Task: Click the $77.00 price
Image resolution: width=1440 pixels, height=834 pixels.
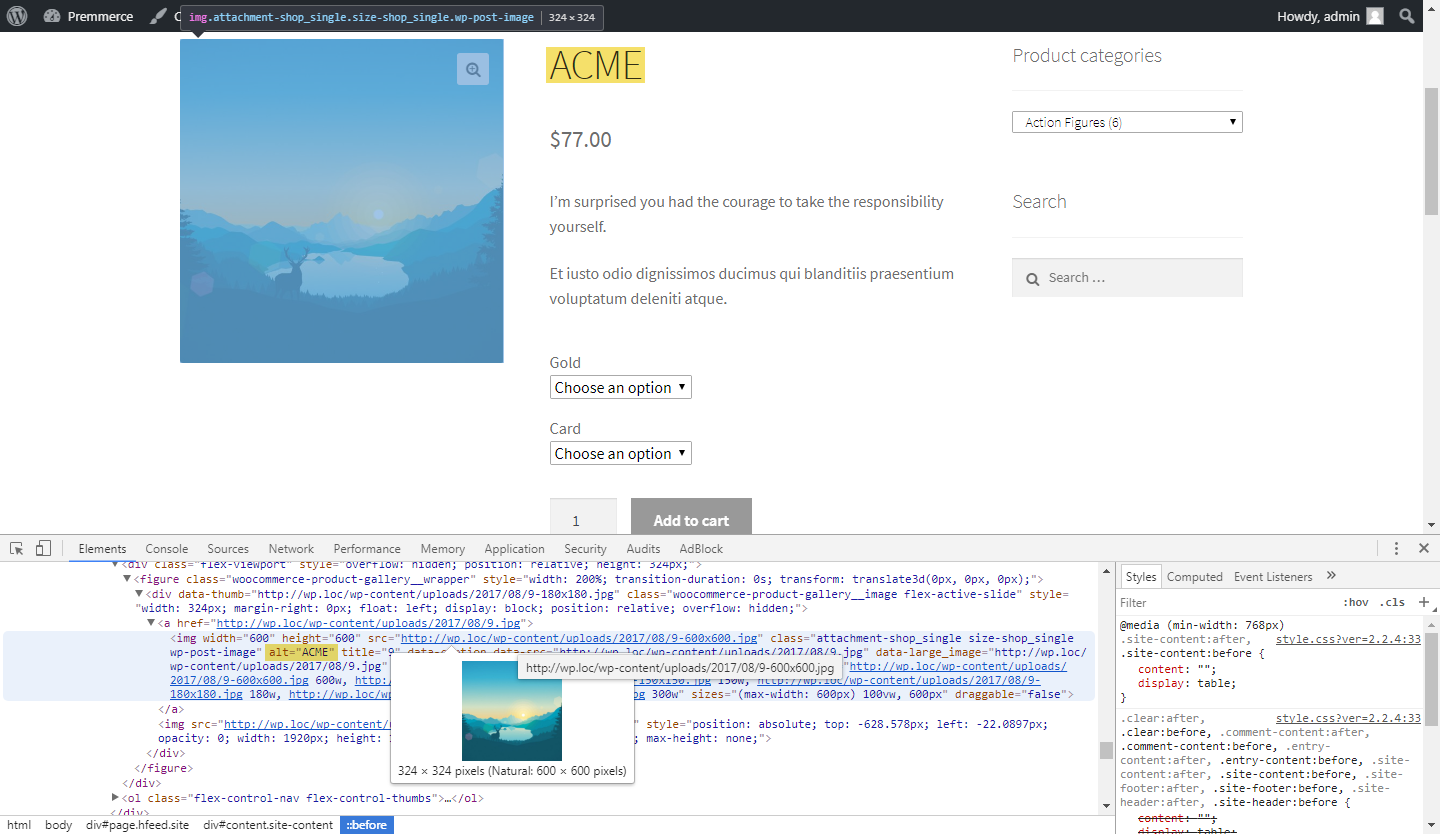Action: point(580,140)
